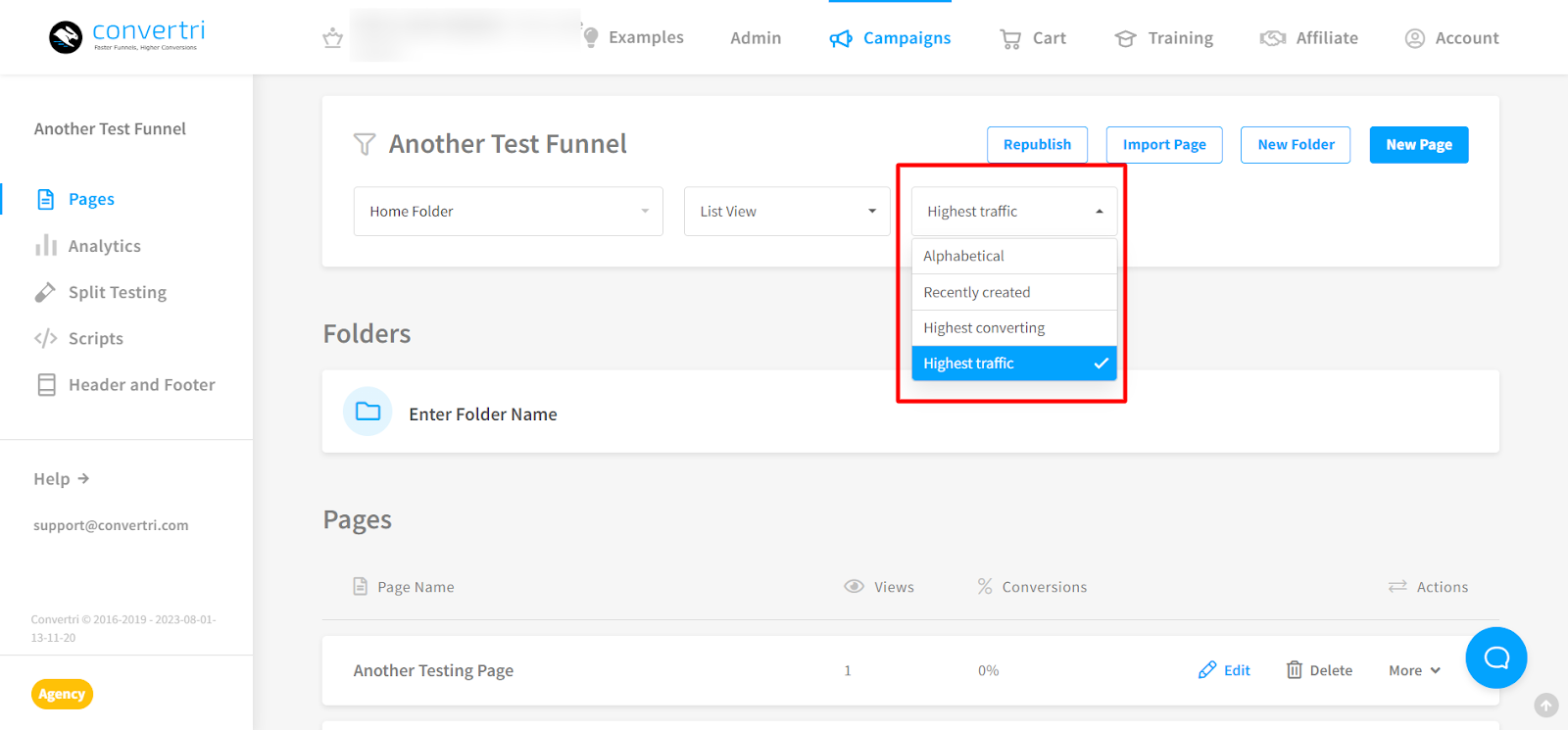Click the shopping cart icon
1568x730 pixels.
click(x=1009, y=38)
